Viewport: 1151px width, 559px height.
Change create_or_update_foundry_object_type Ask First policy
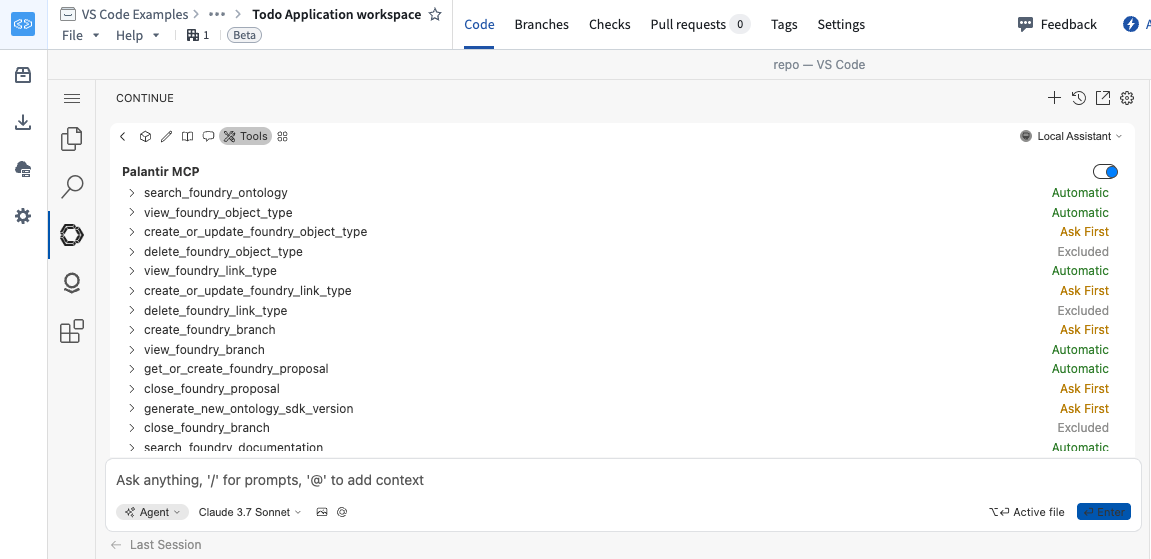click(1084, 232)
